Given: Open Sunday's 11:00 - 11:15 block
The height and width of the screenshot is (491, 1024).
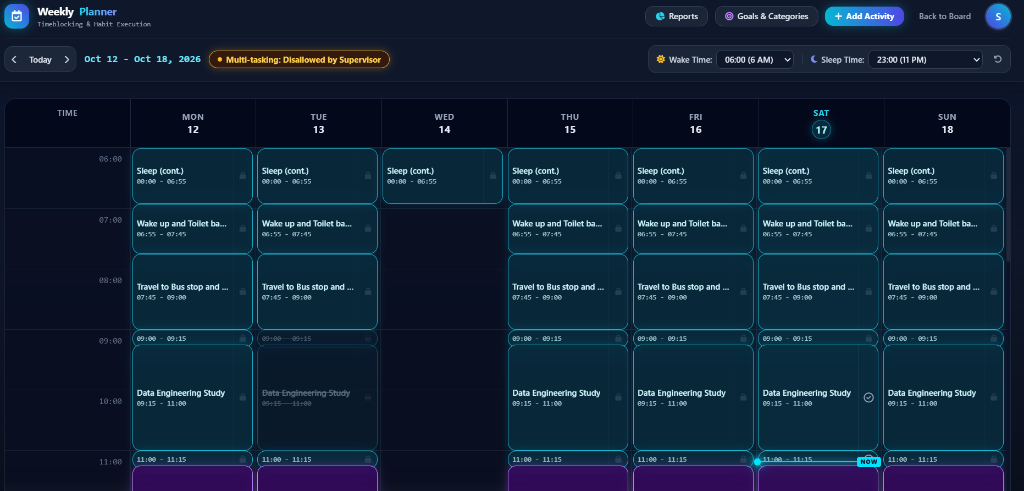Looking at the screenshot, I should point(943,459).
